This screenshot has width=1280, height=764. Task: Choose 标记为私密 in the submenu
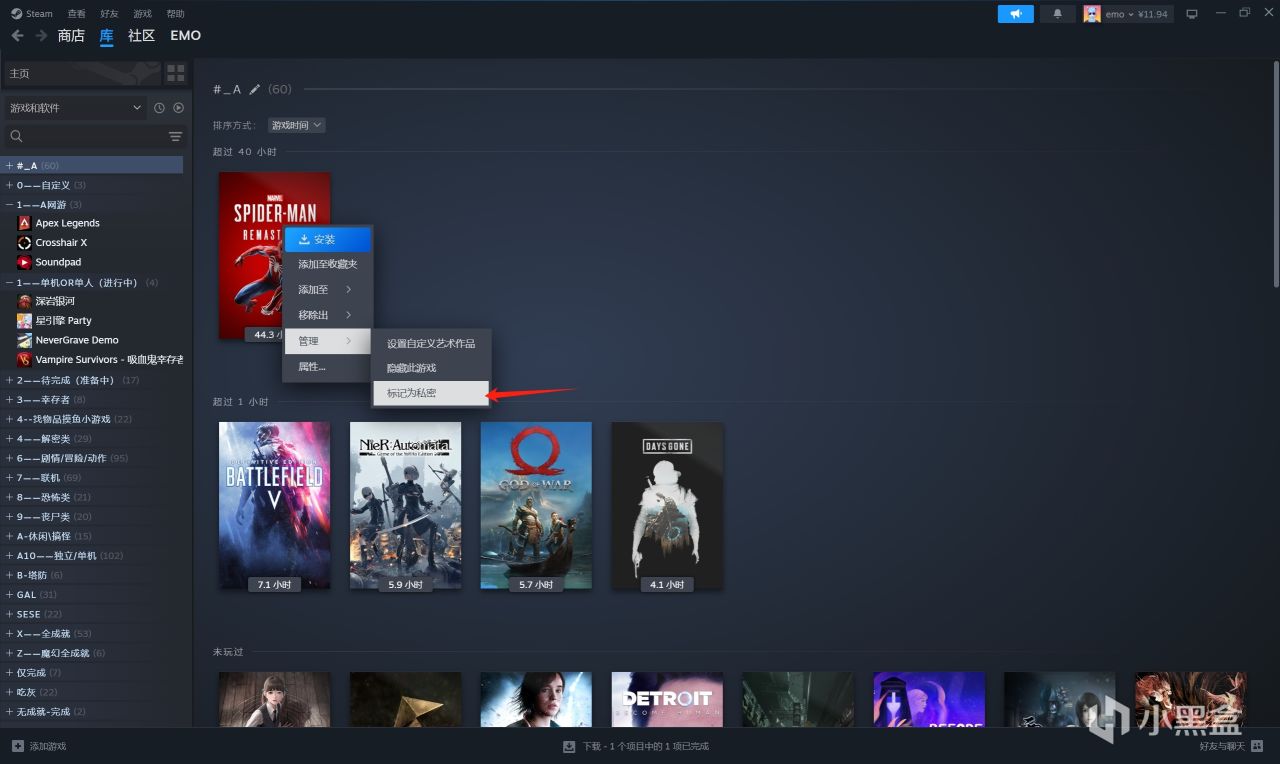(431, 393)
